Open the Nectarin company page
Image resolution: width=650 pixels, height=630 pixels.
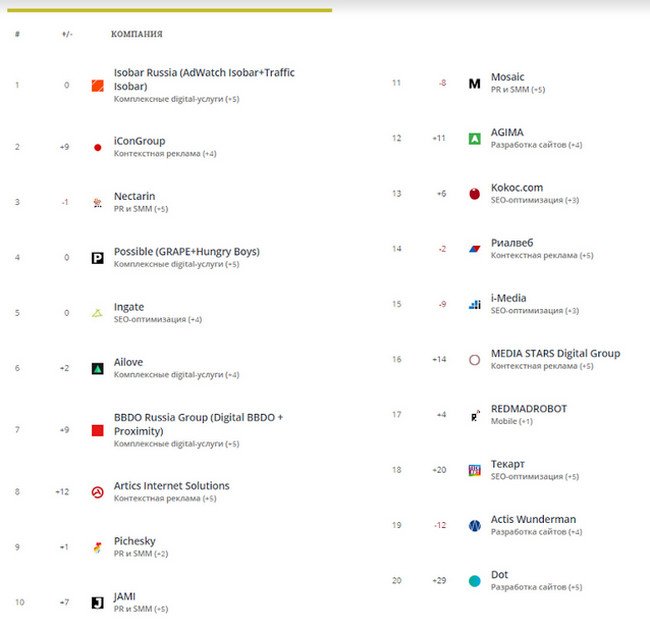(134, 196)
